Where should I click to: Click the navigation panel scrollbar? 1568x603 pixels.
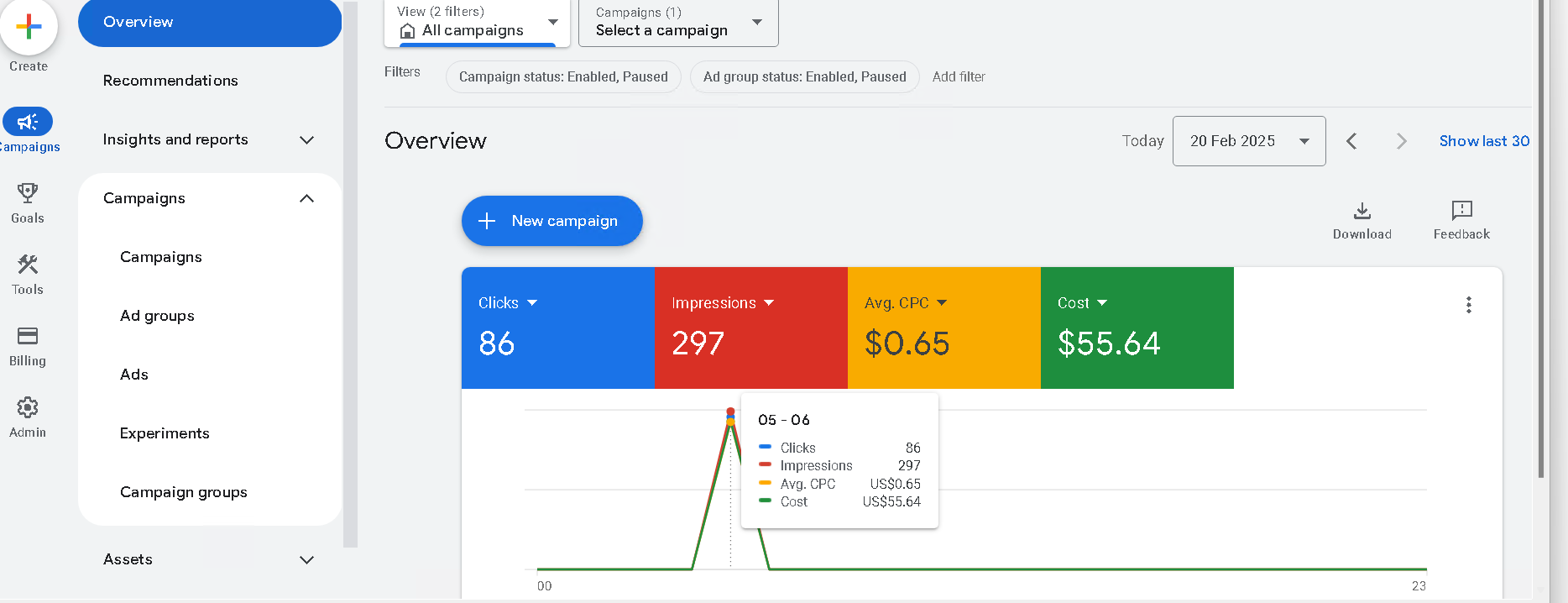pos(351,275)
